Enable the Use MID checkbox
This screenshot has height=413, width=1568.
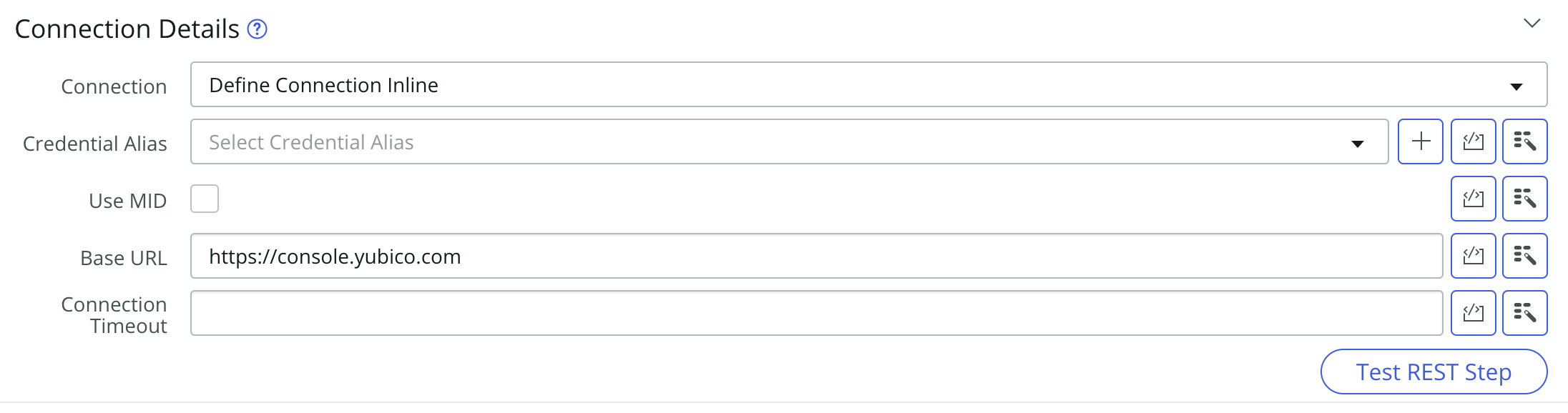pos(205,199)
